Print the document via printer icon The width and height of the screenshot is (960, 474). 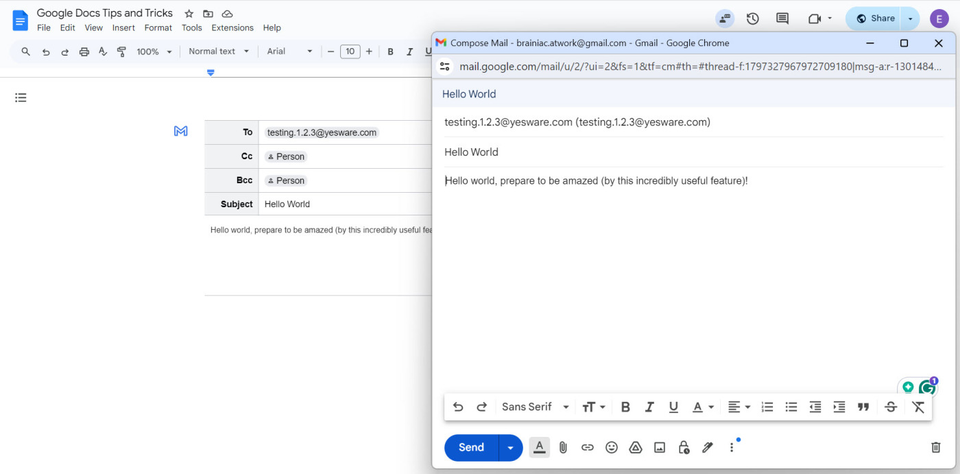point(84,51)
